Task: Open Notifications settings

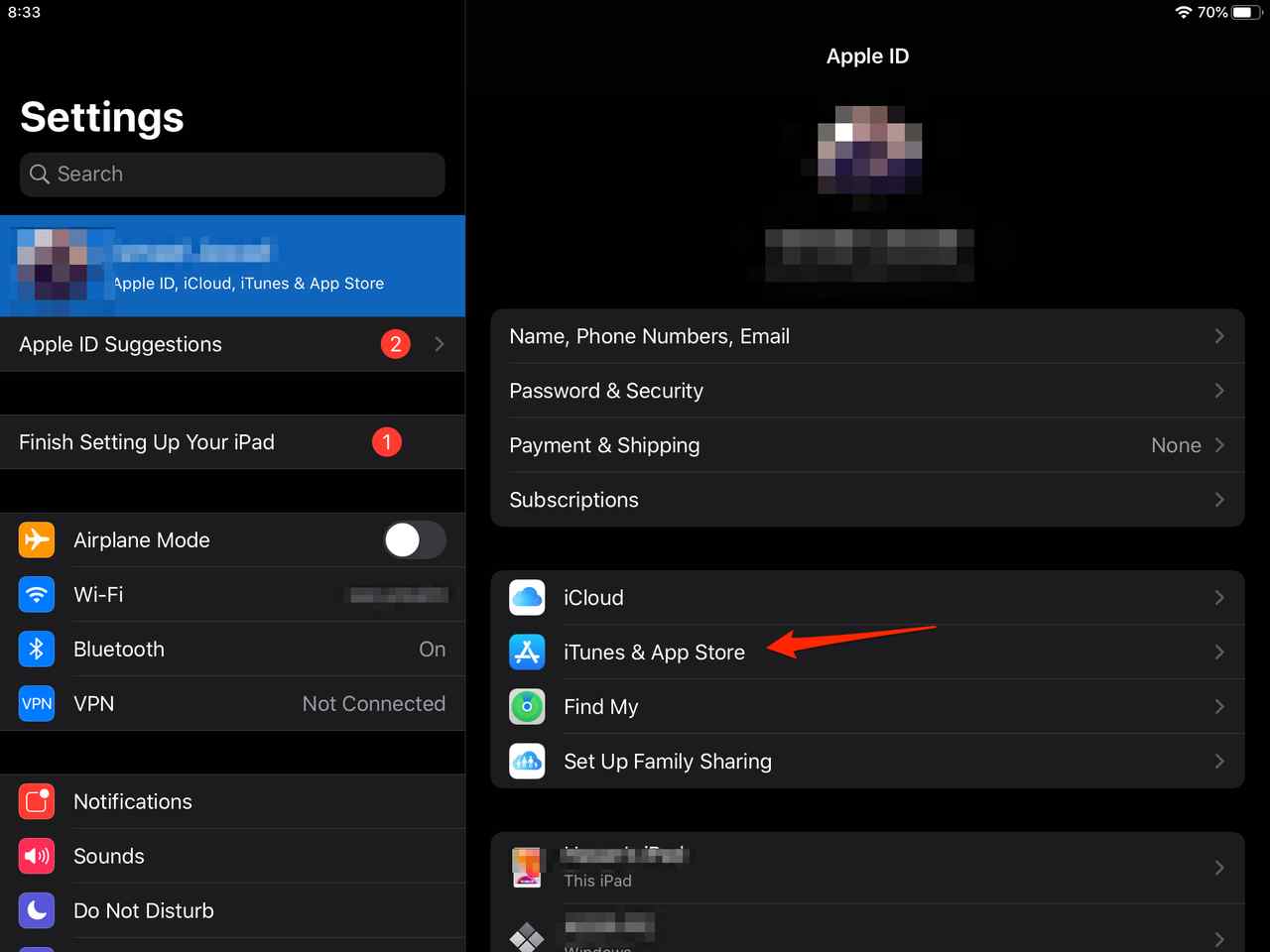Action: [x=232, y=801]
